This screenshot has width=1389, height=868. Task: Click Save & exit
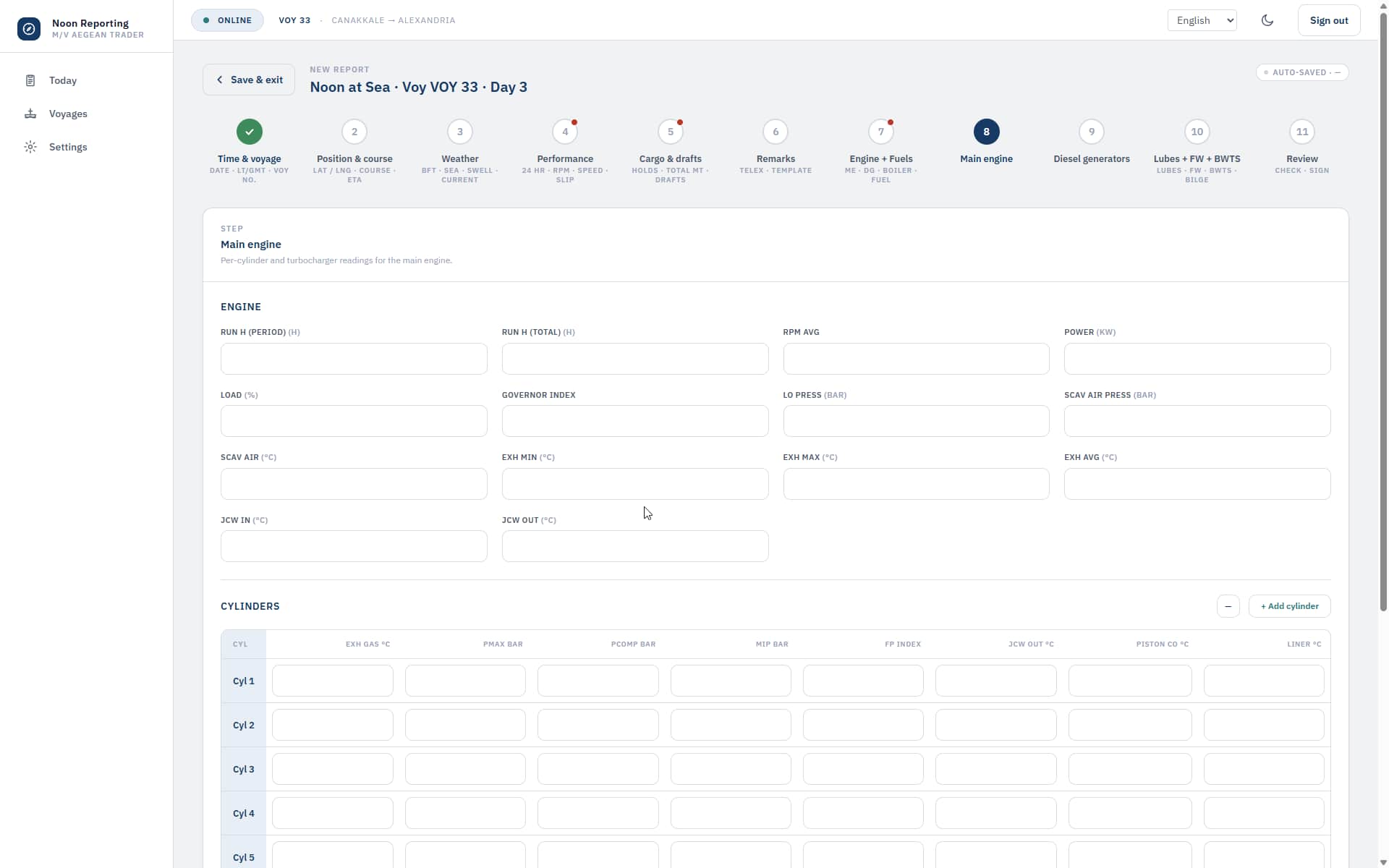[249, 80]
